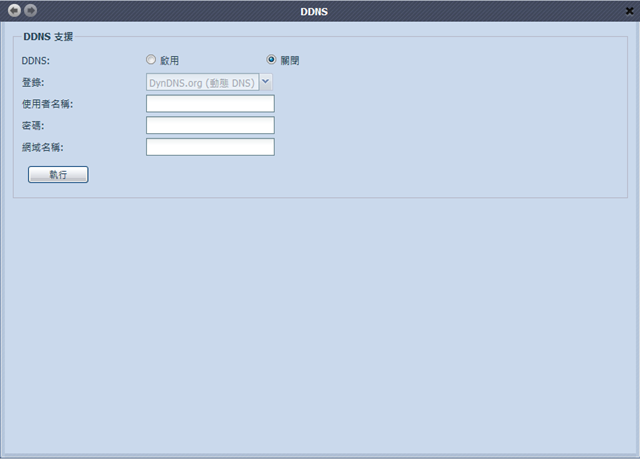Focus the 使用者名稱 username input field
This screenshot has width=640, height=459.
pos(210,104)
